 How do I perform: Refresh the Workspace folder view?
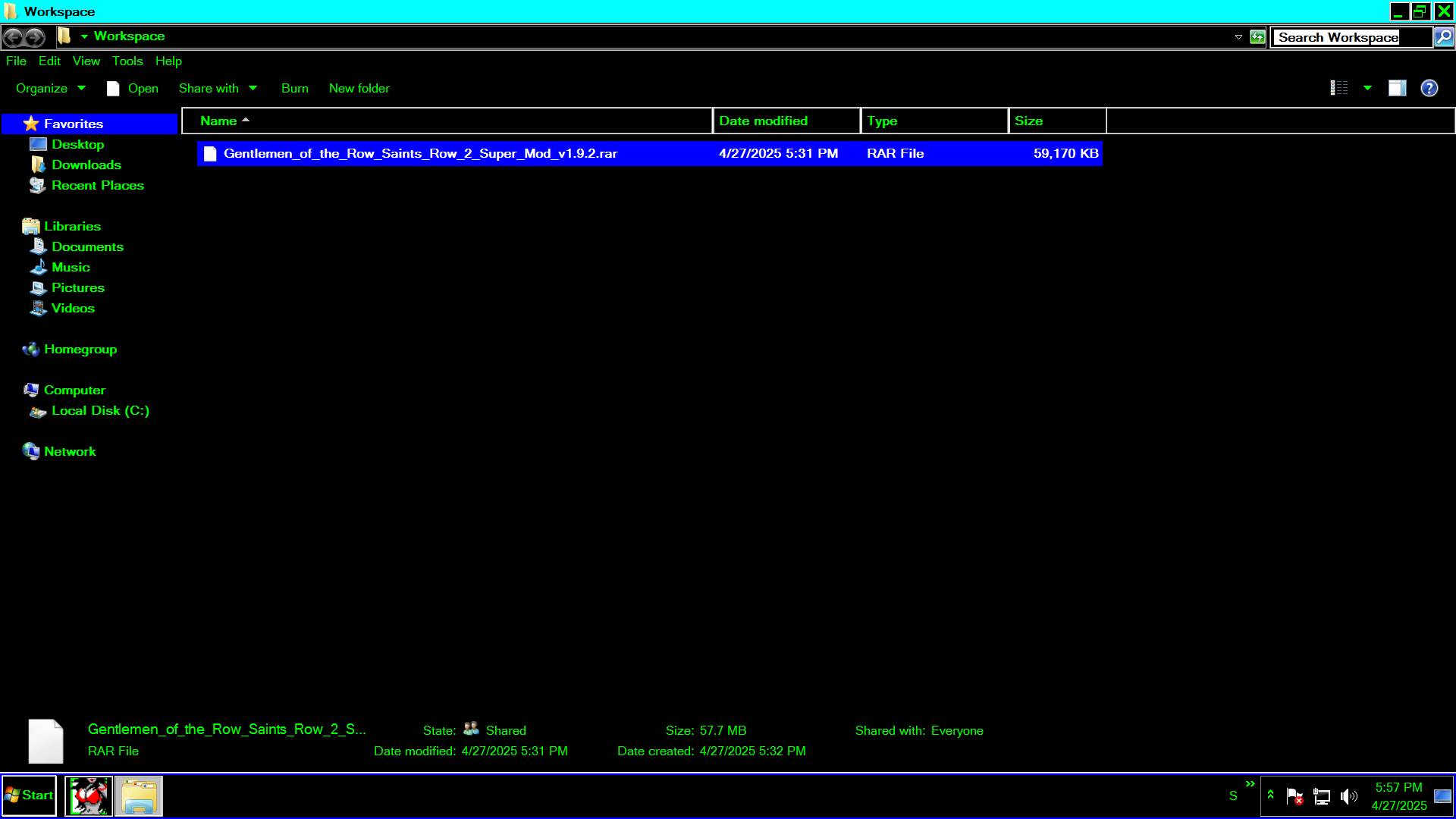[x=1257, y=37]
